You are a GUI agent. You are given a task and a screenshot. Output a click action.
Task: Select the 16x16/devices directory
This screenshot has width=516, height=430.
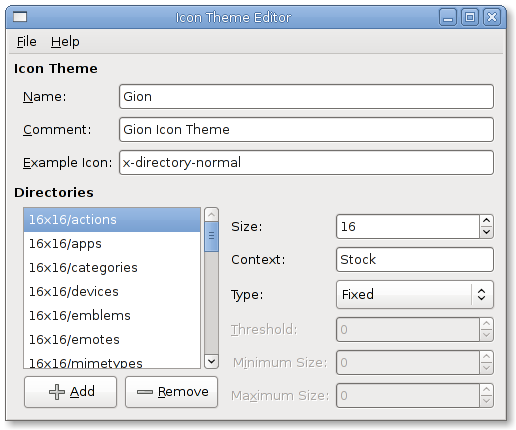coord(112,292)
